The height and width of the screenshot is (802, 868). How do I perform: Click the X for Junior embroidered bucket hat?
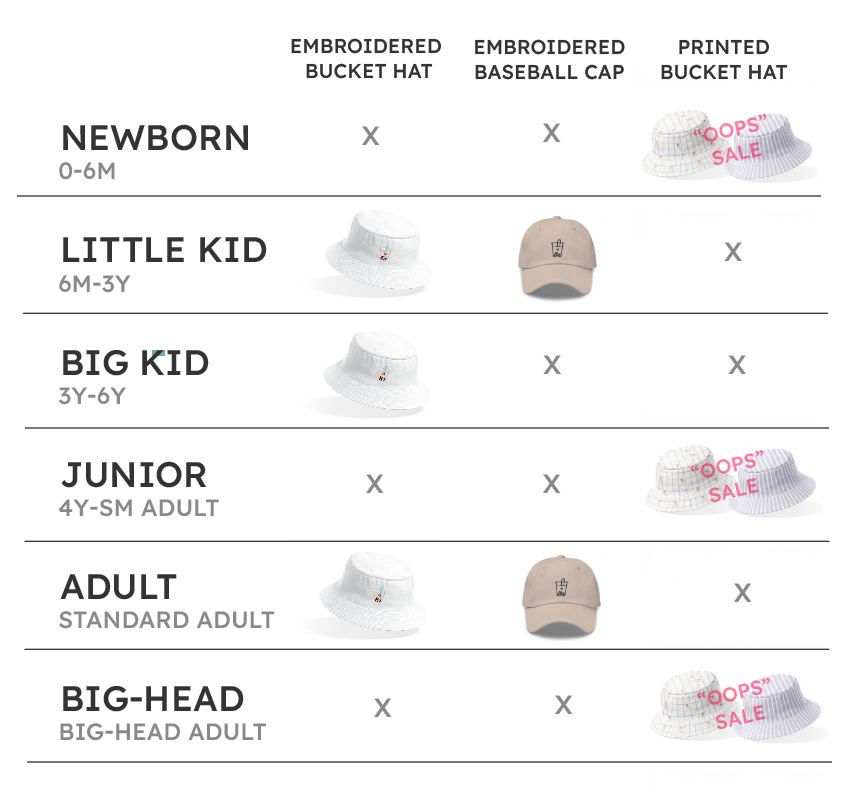pos(374,485)
